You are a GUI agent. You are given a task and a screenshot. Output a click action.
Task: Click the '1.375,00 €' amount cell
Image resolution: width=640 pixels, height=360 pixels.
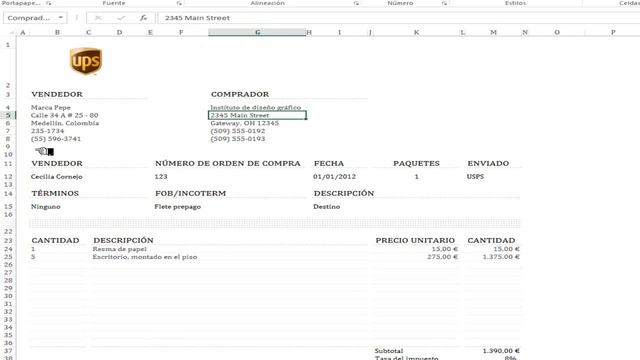click(x=501, y=257)
